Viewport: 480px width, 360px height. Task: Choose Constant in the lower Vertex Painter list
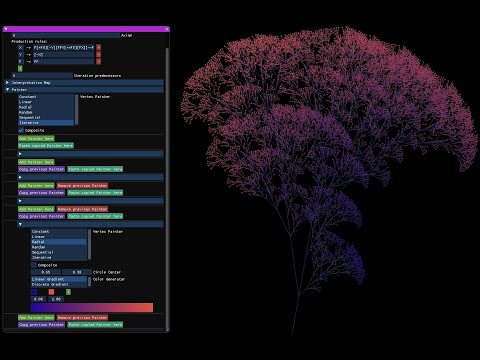59,231
